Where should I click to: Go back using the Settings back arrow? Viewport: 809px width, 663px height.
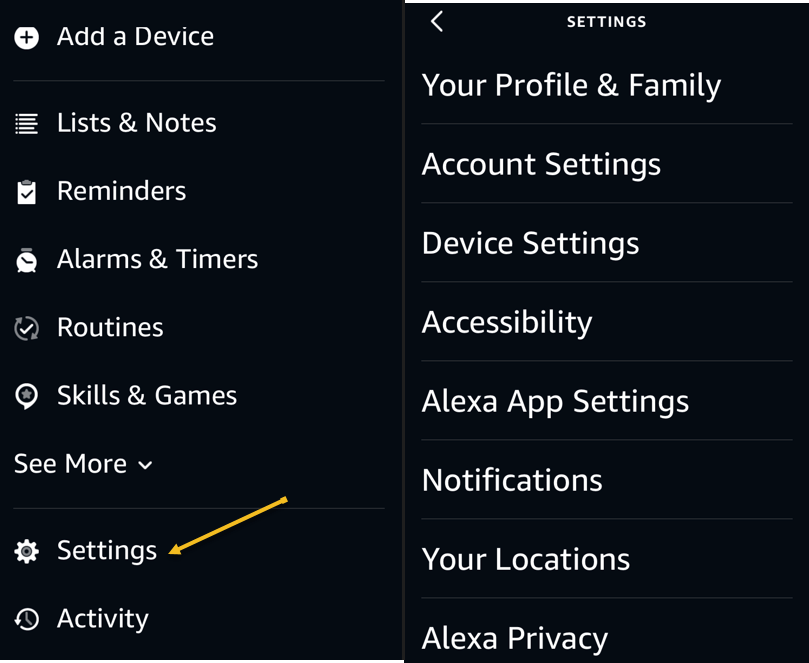pos(437,21)
